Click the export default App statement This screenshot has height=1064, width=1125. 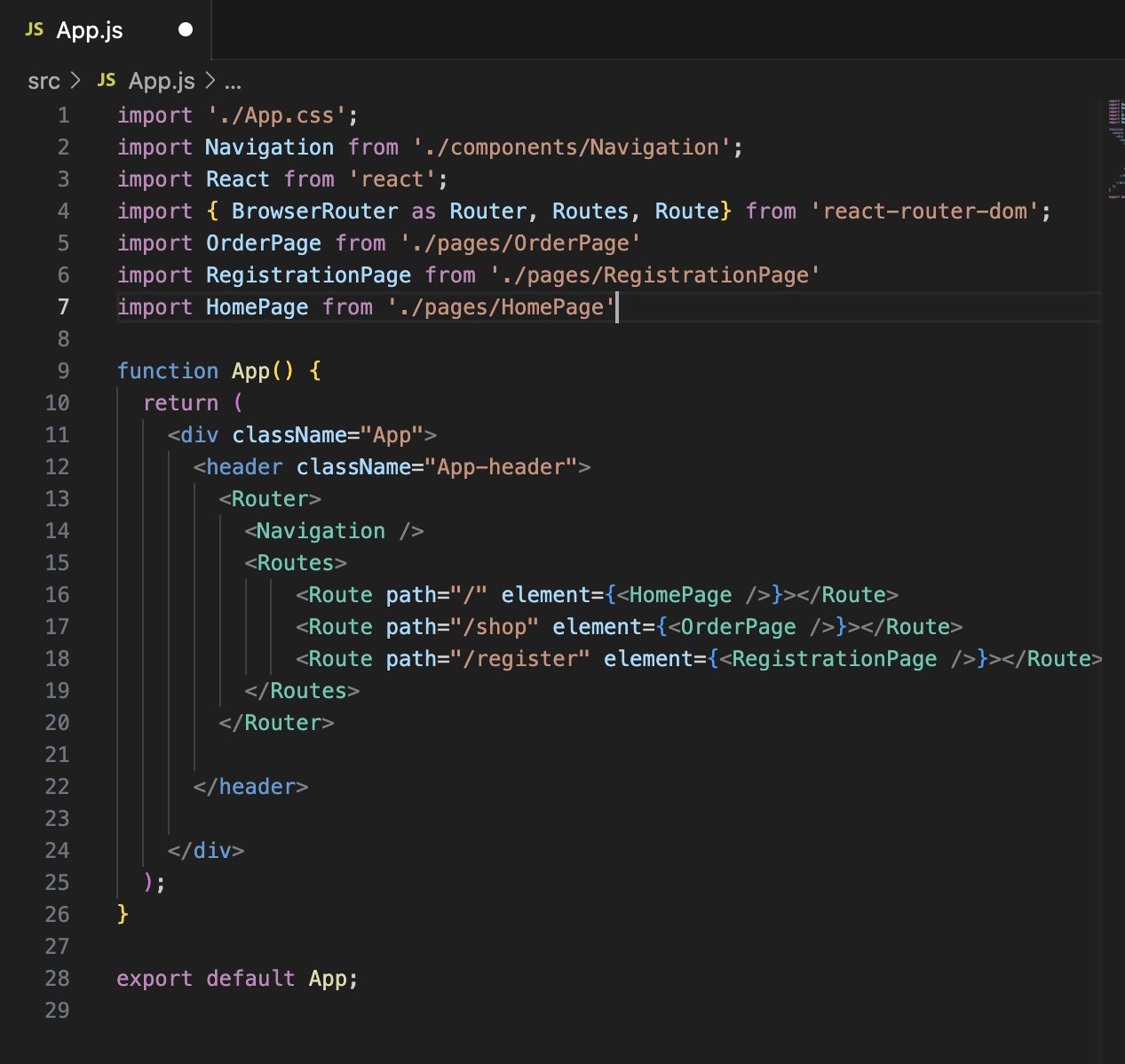[237, 978]
